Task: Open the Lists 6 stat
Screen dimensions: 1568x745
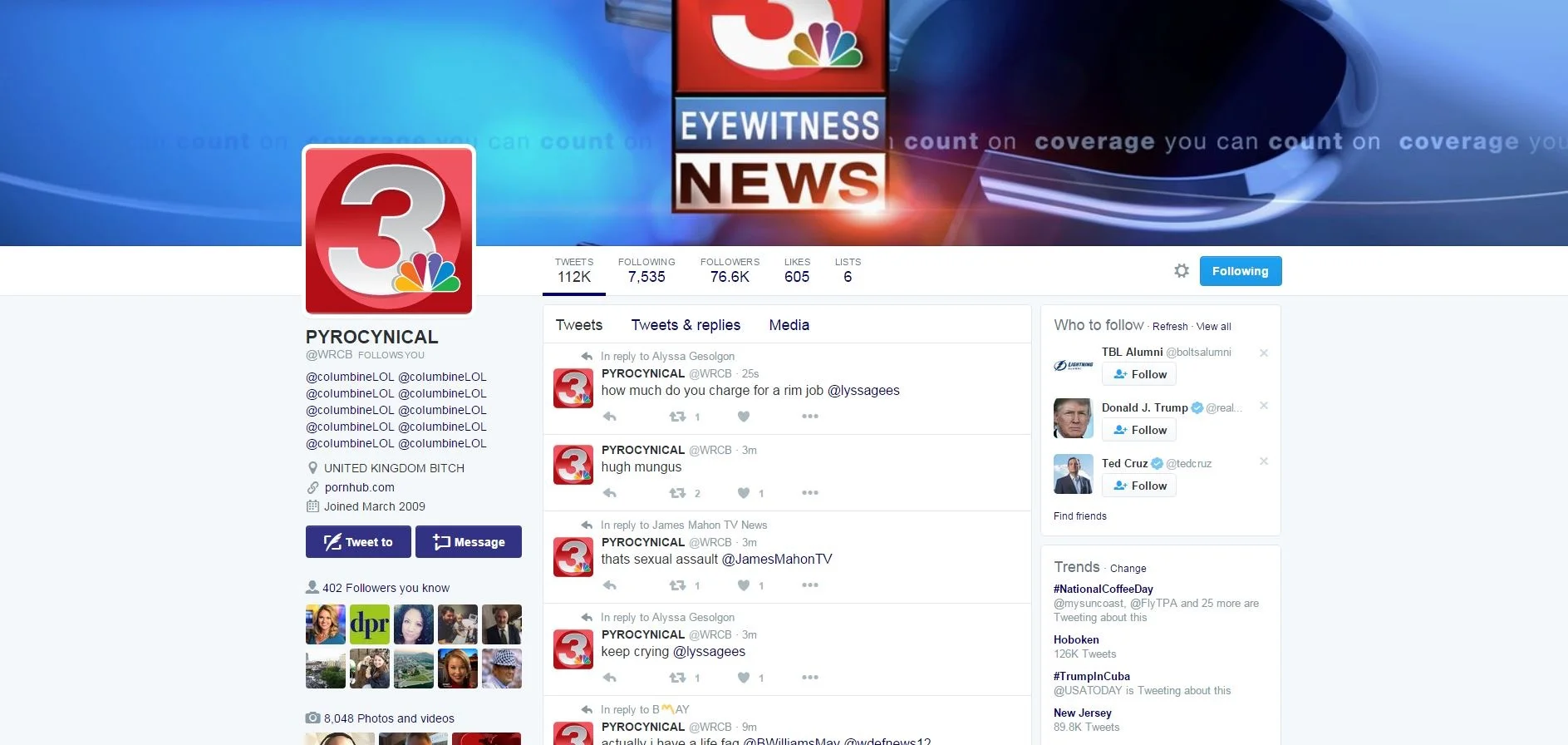Action: click(x=848, y=270)
